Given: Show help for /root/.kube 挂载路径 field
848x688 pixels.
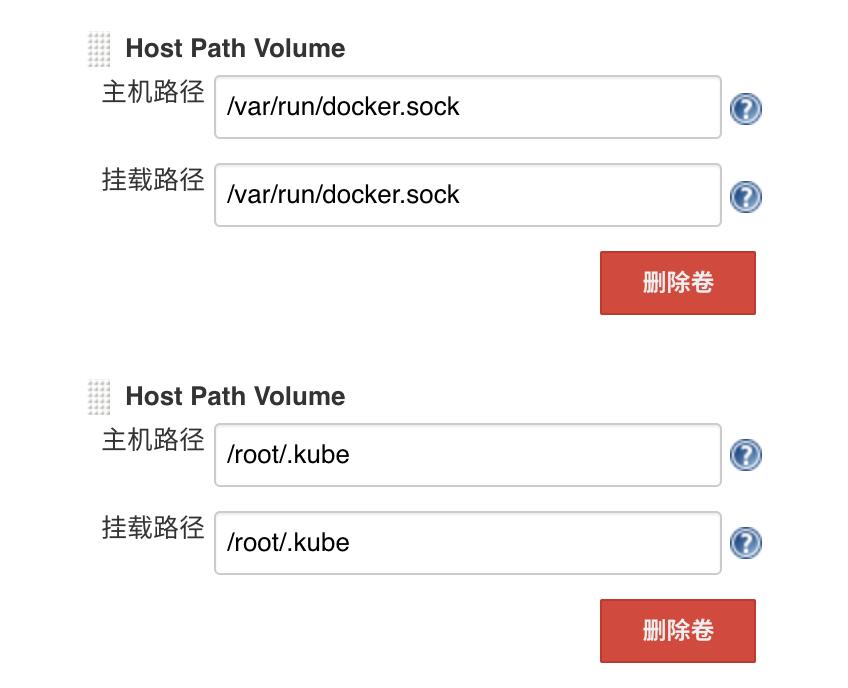Looking at the screenshot, I should 745,543.
